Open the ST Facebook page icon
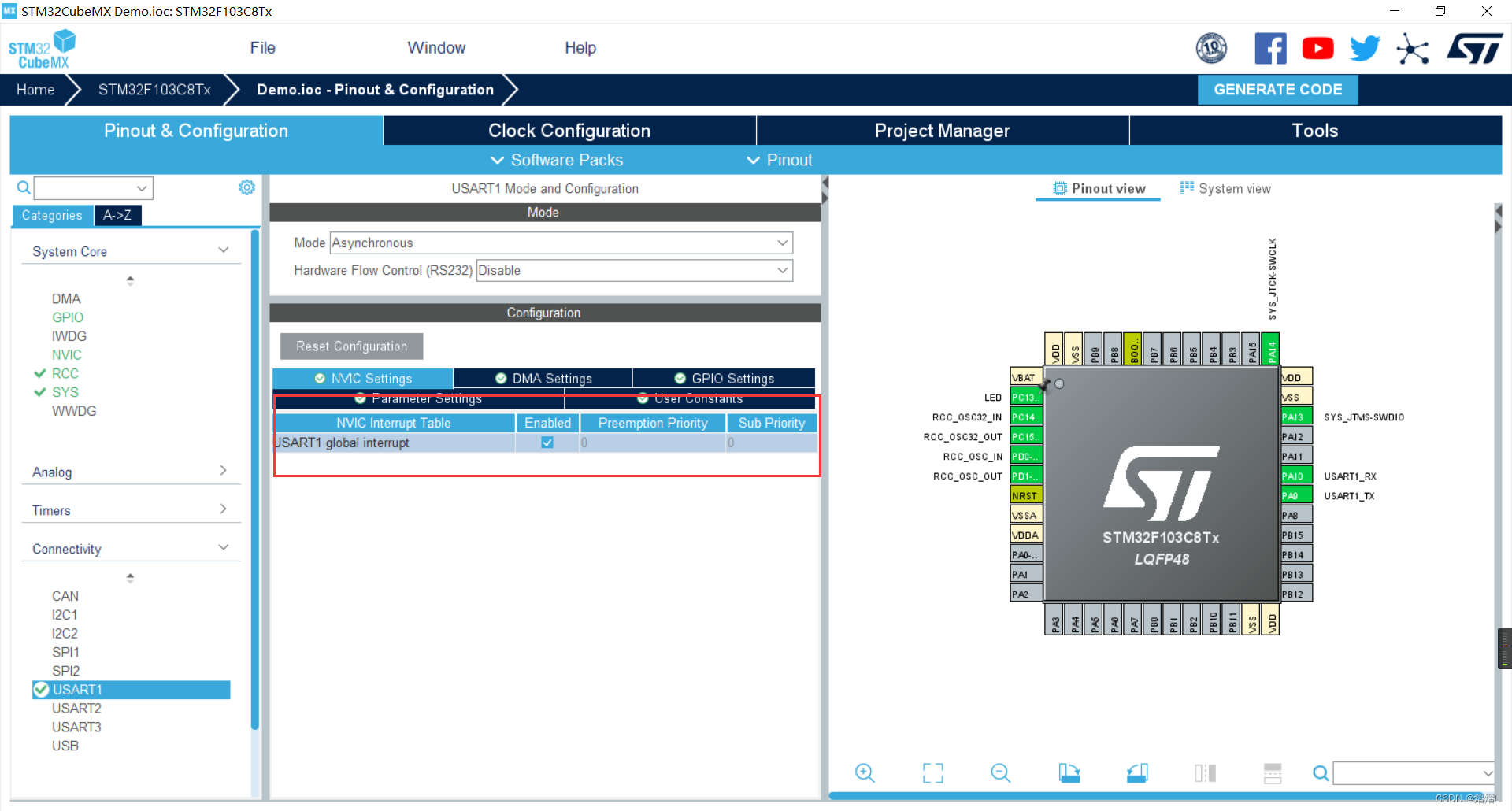 click(1270, 49)
